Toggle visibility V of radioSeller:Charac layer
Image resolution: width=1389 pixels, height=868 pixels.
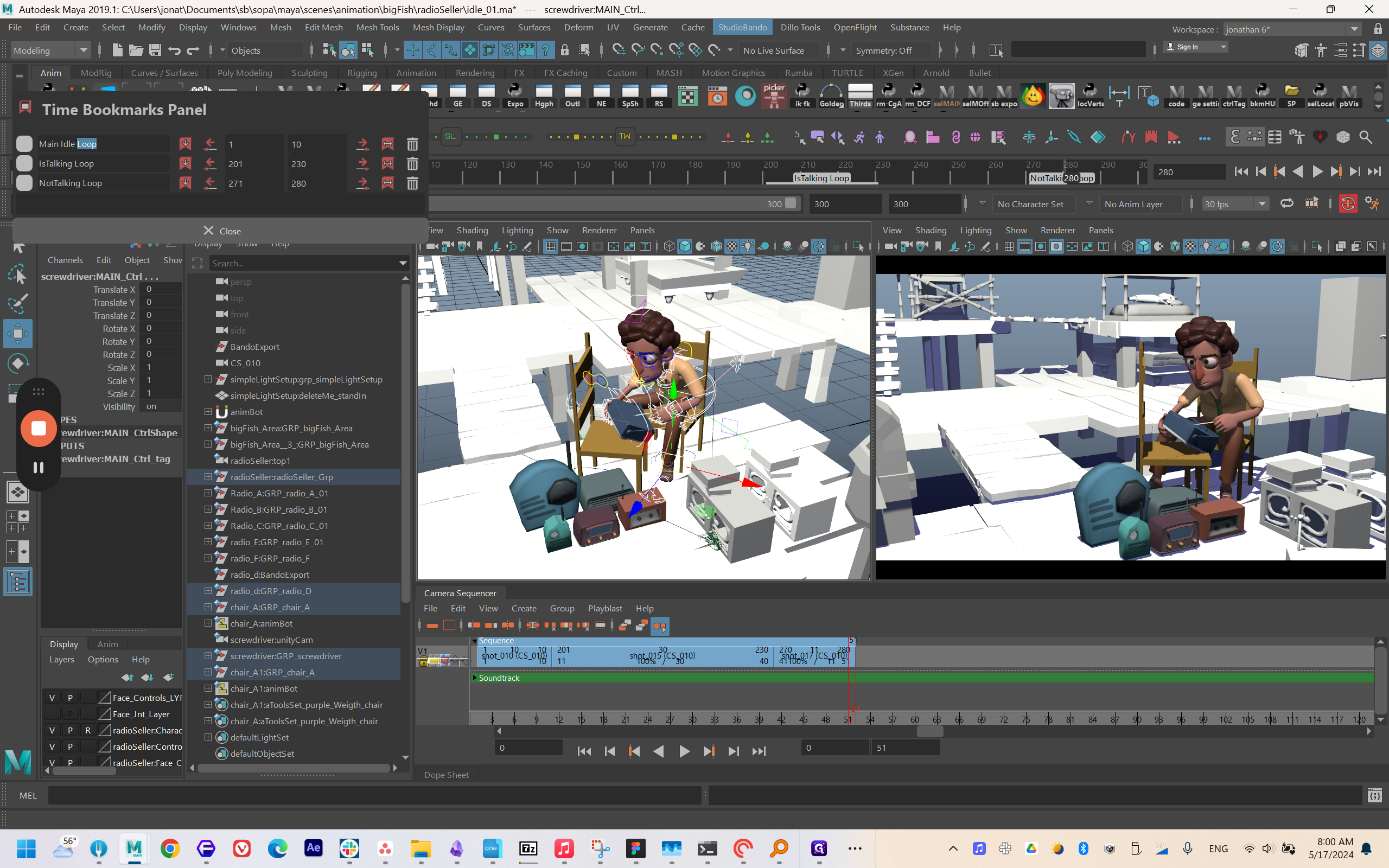(x=52, y=730)
